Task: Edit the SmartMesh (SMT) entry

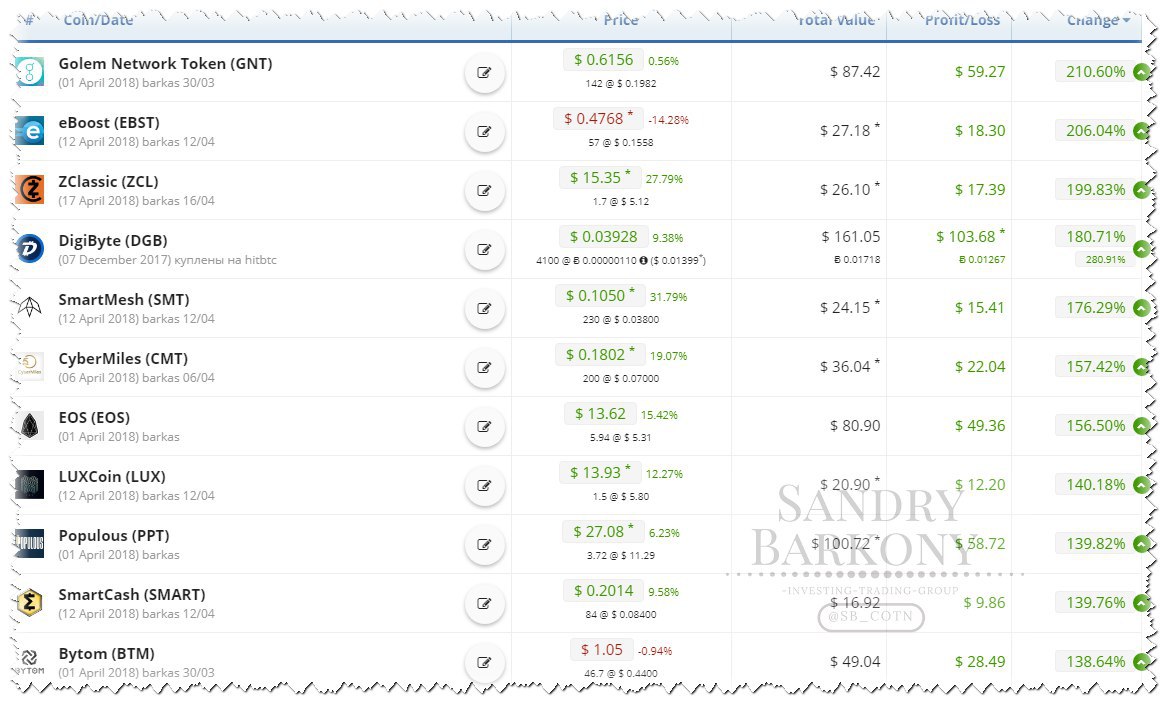Action: [485, 309]
